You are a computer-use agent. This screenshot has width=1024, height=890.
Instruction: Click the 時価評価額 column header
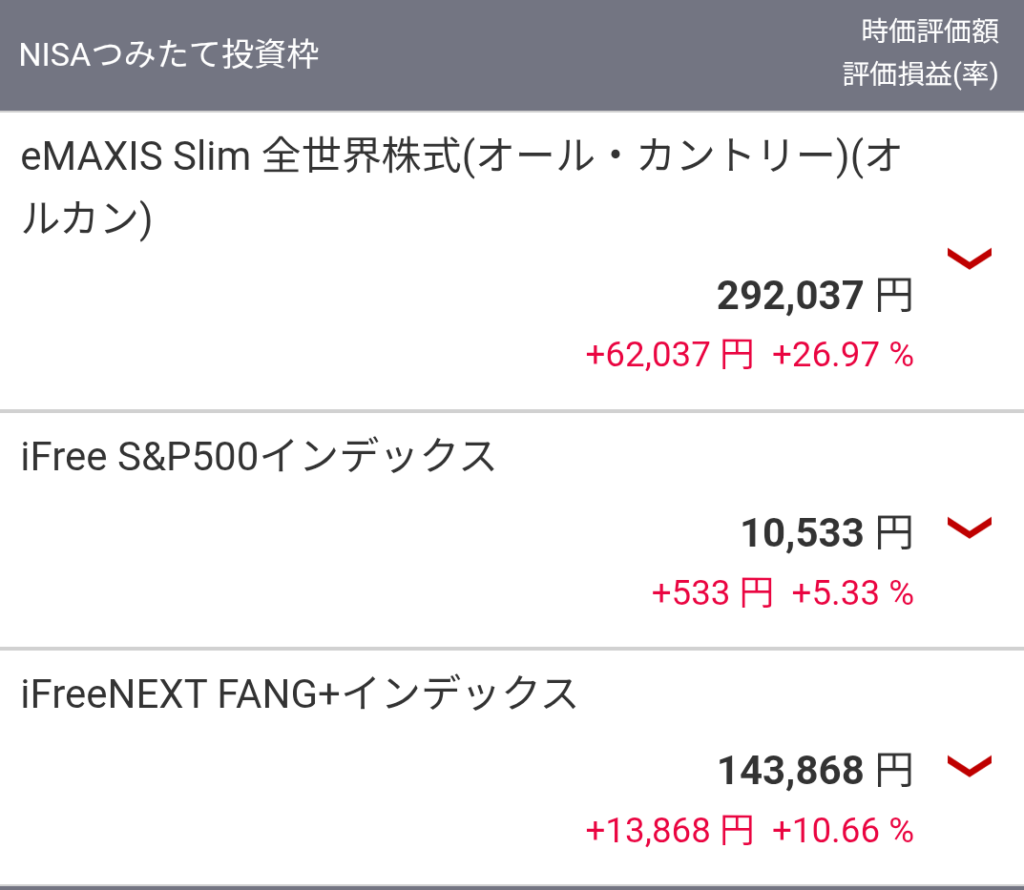tap(929, 31)
